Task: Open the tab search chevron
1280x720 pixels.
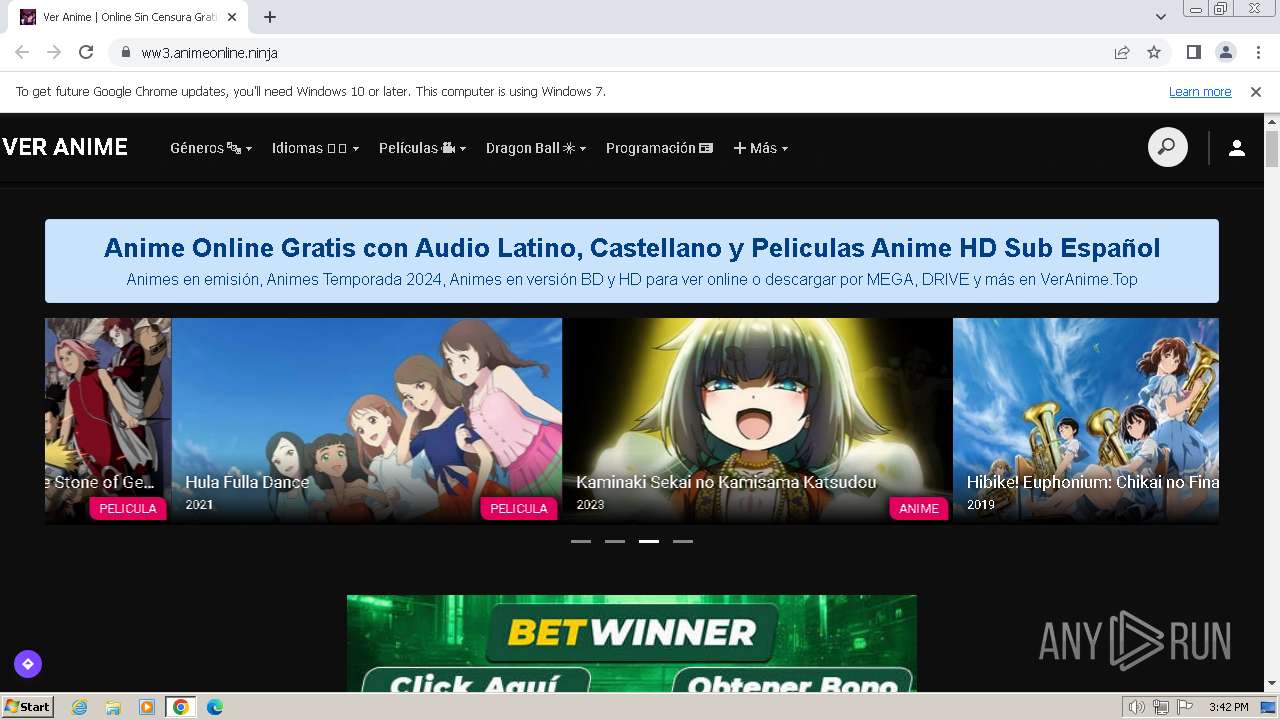Action: [1160, 16]
